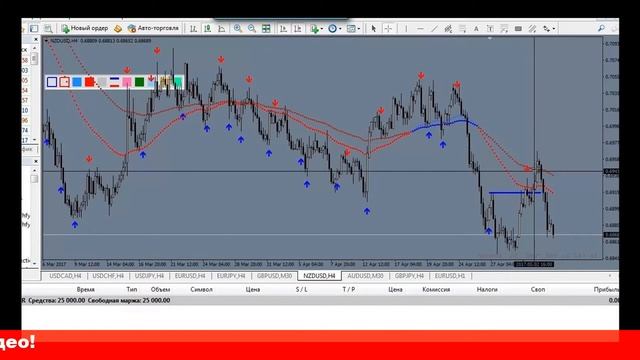Sort terminal by 'Объем' column header
This screenshot has width=640, height=360.
coord(160,289)
